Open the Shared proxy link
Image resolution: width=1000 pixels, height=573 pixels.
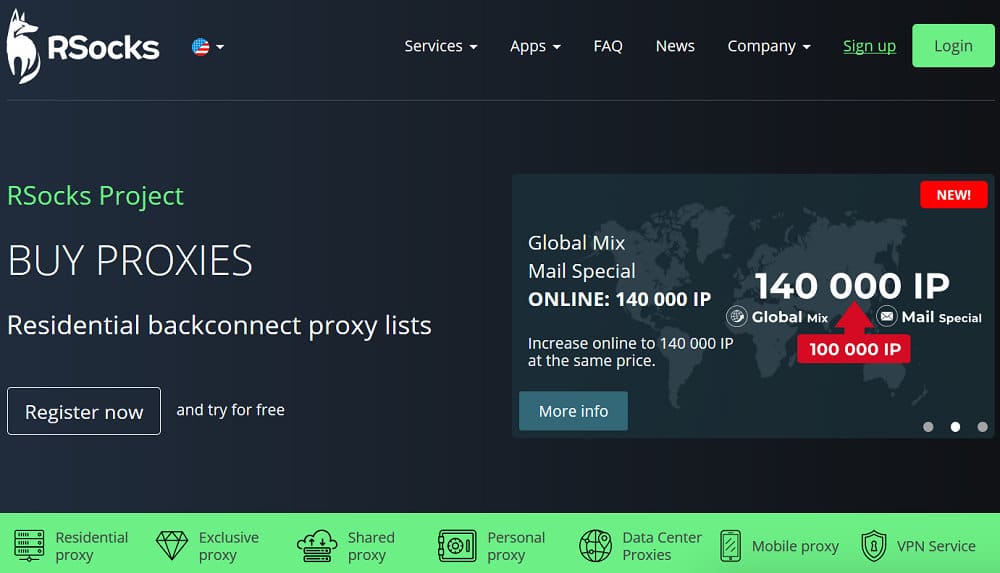click(x=371, y=546)
